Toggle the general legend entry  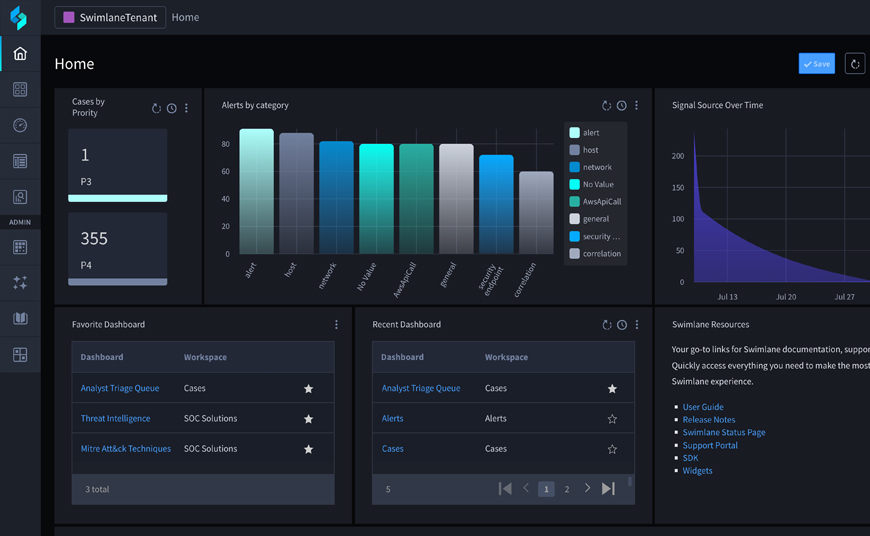[589, 219]
